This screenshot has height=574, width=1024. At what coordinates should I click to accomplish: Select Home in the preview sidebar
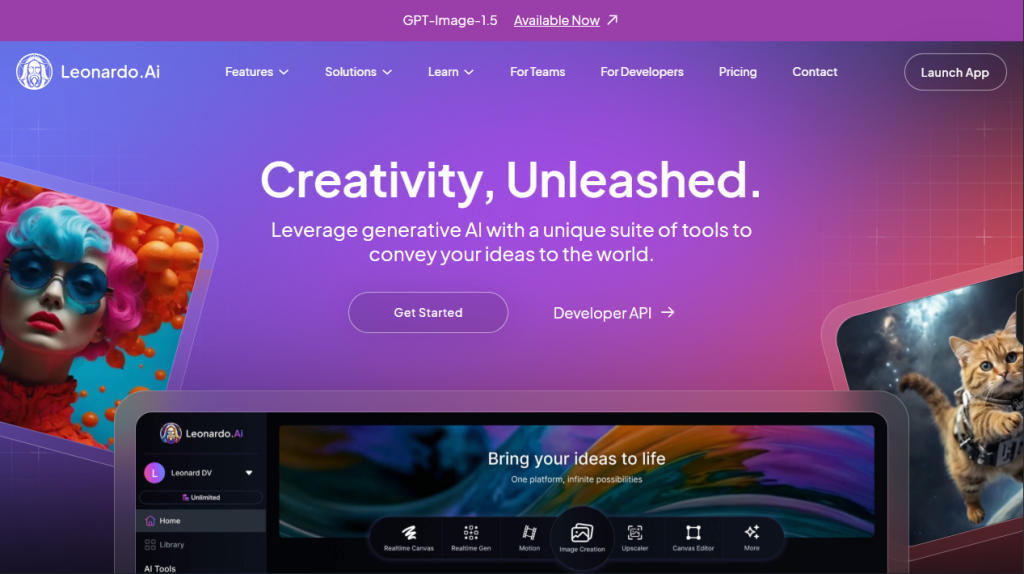pos(201,520)
